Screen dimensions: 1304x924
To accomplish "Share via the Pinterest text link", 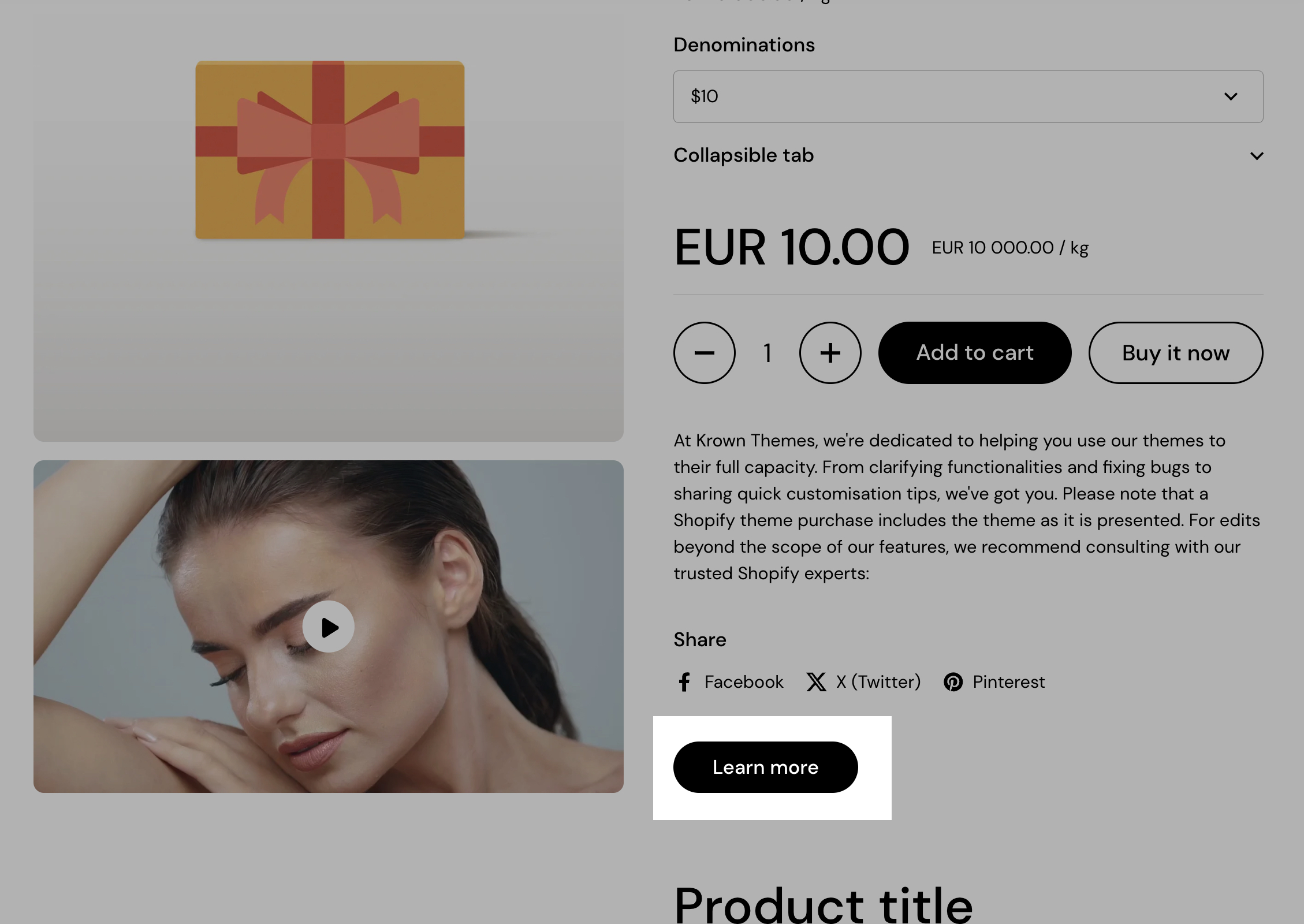I will (x=1008, y=682).
